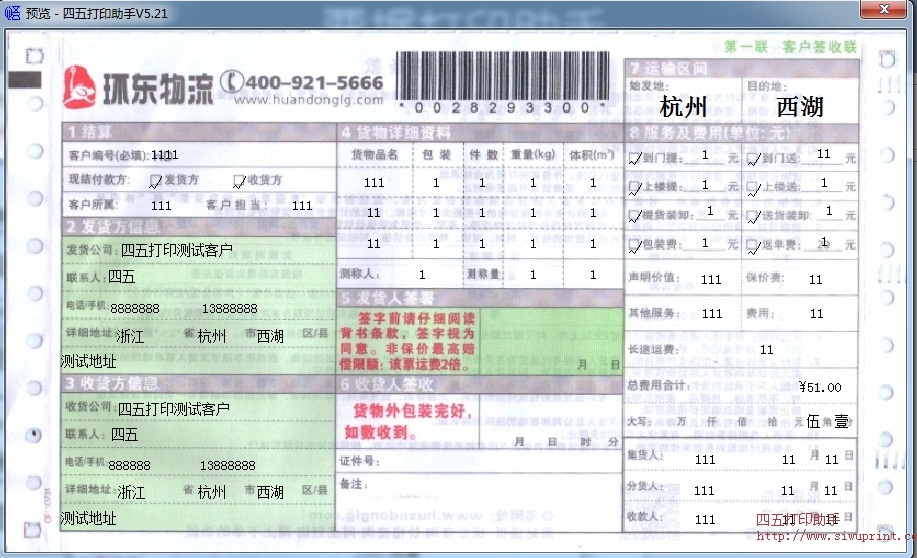Click the sender province 浙江

click(x=130, y=336)
